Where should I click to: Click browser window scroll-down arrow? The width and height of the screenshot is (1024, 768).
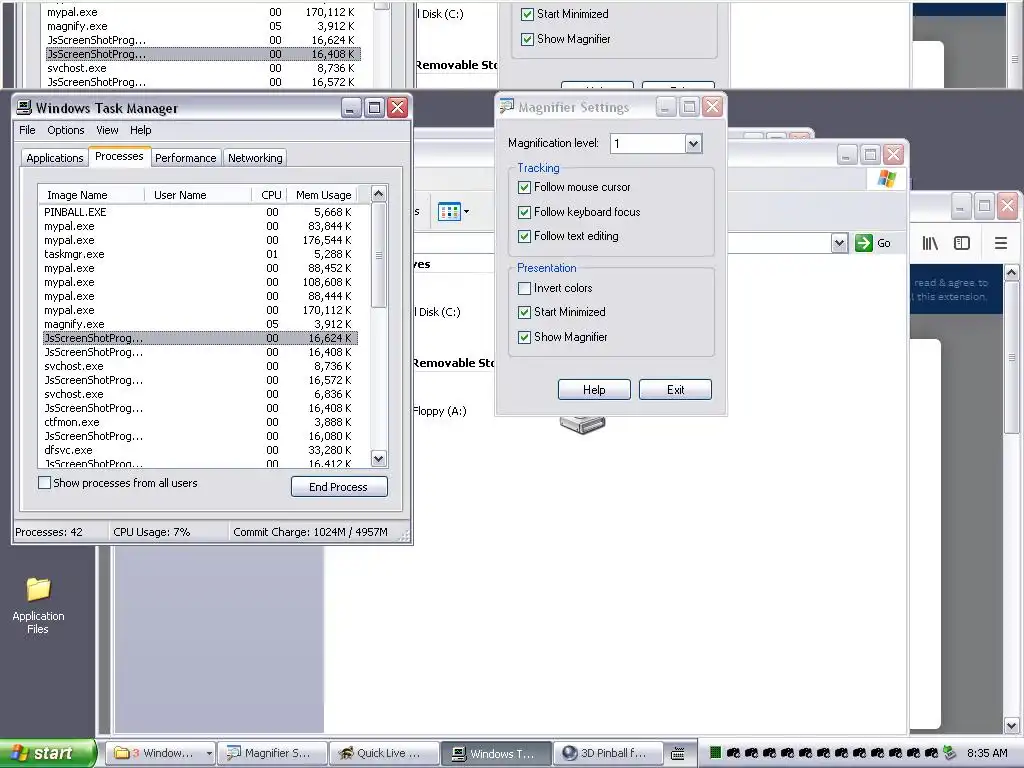[1012, 725]
